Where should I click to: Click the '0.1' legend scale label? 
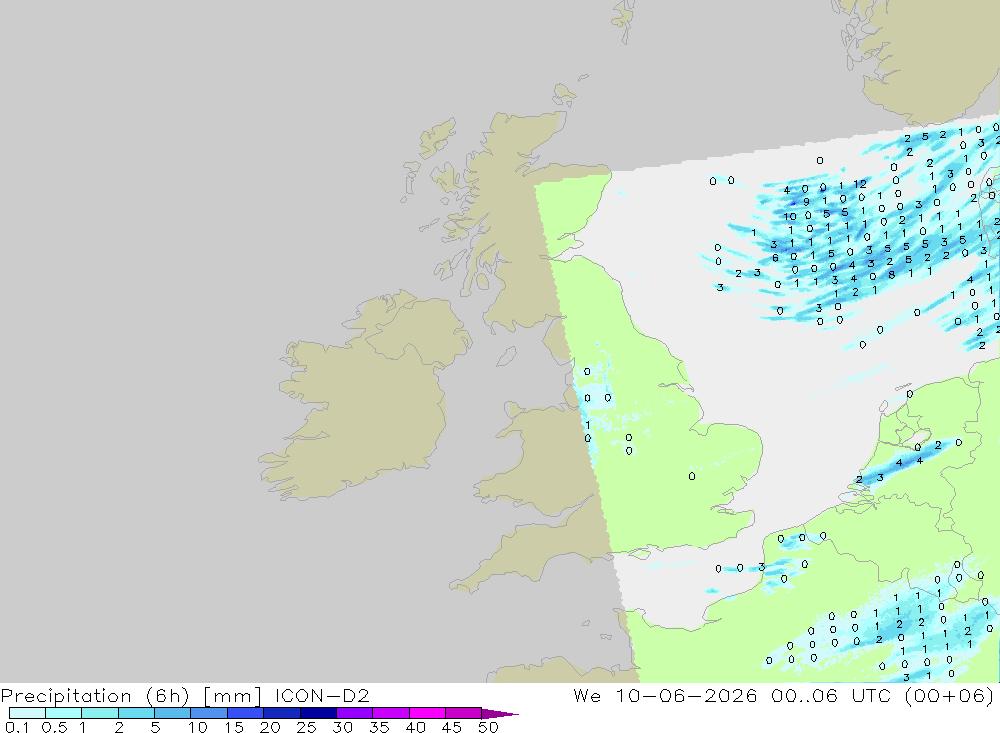pos(17,727)
